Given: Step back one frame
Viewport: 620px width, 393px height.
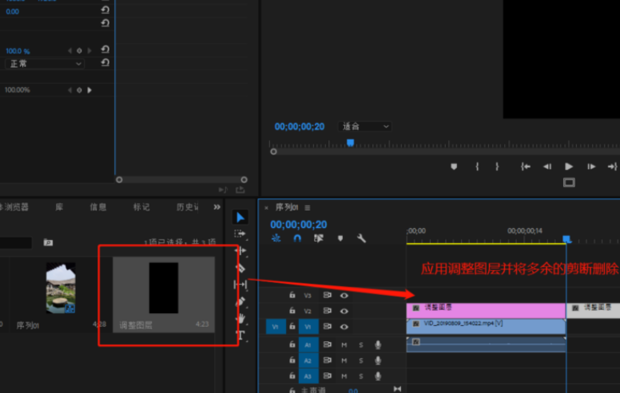Looking at the screenshot, I should pyautogui.click(x=547, y=166).
